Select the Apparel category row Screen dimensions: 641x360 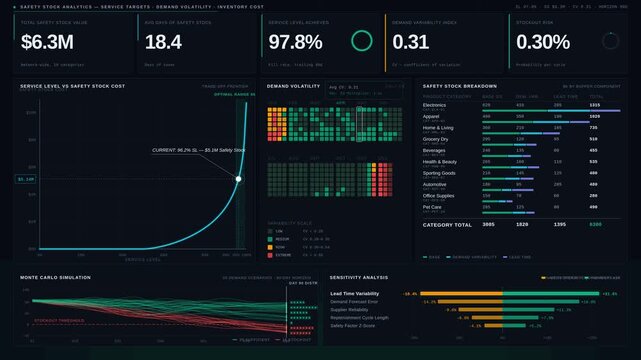[x=522, y=119]
